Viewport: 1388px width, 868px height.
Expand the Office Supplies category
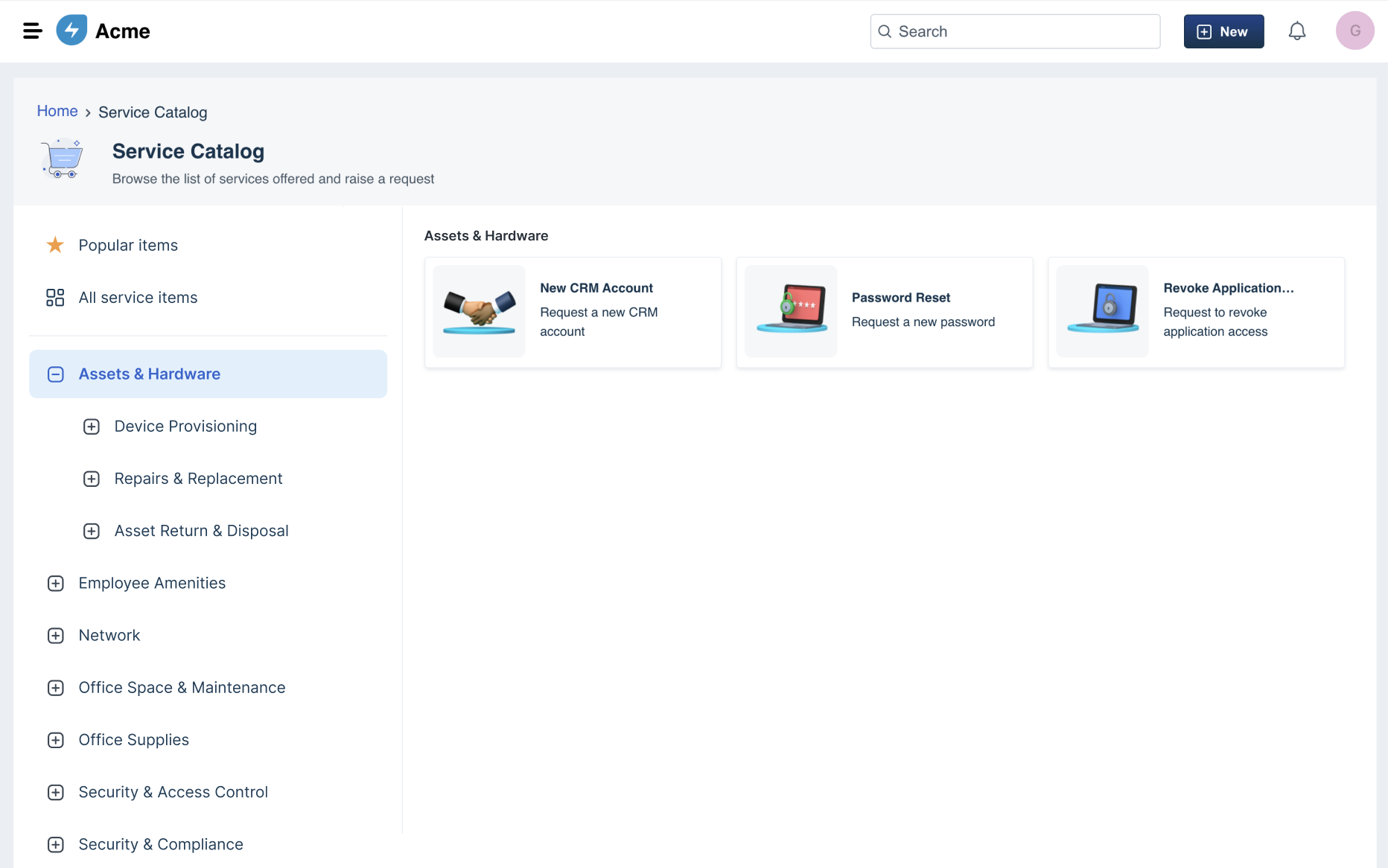(x=56, y=740)
